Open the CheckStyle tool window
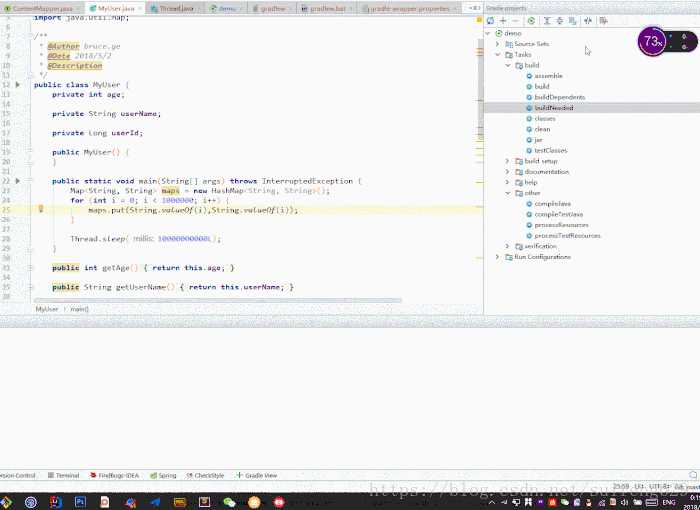 [x=205, y=476]
